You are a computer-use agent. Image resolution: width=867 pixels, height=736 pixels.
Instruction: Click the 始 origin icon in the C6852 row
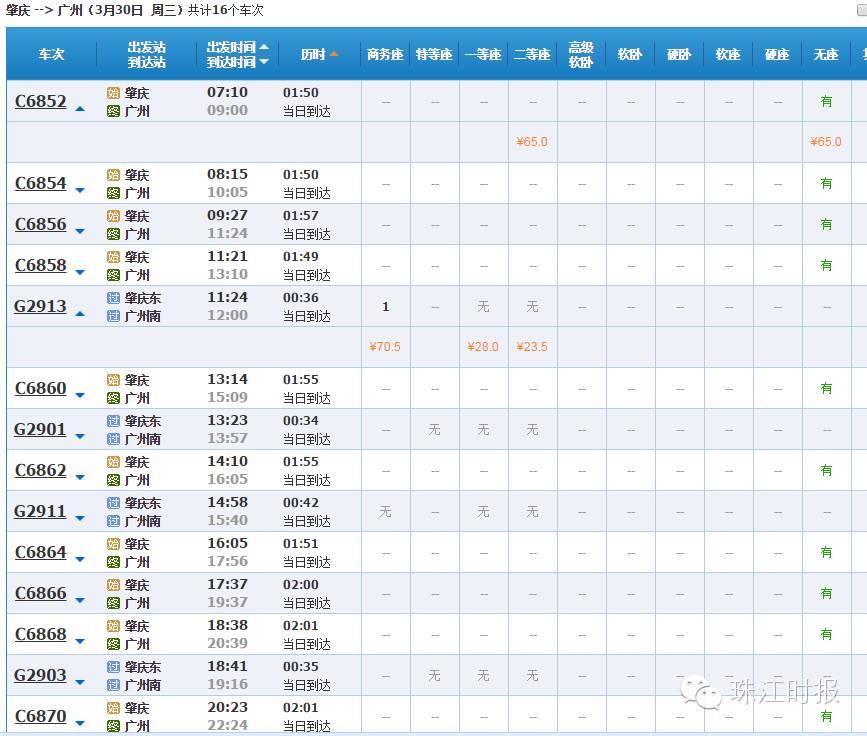pos(113,93)
